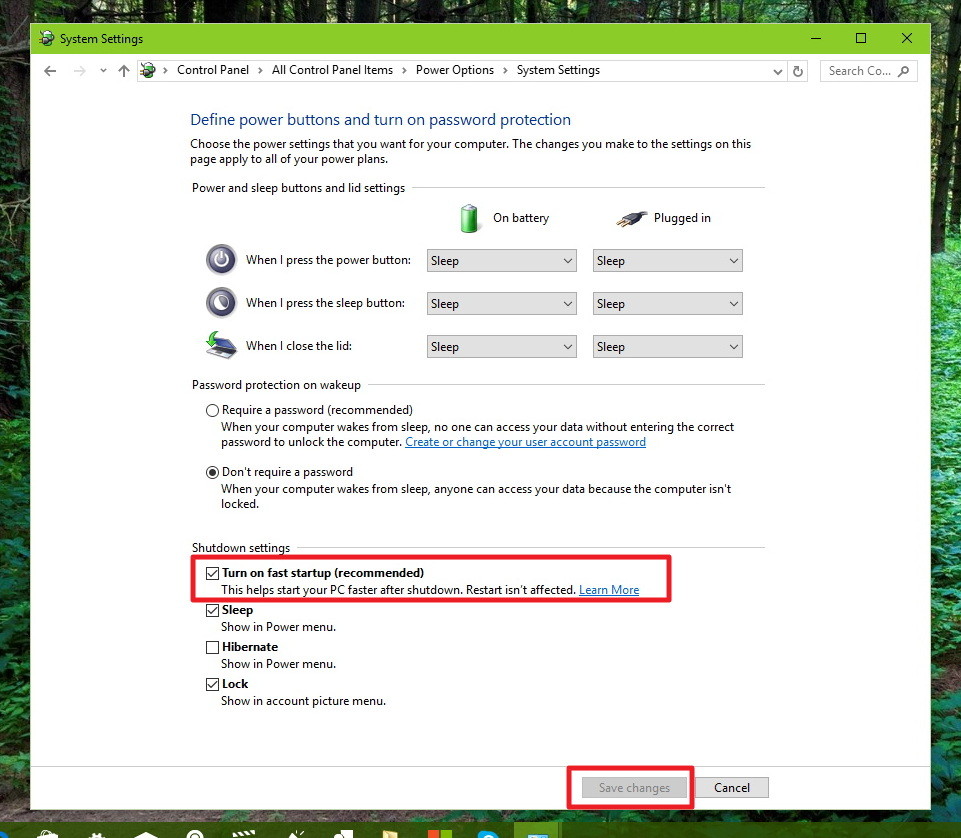Image resolution: width=961 pixels, height=838 pixels.
Task: Maximize the System Settings window
Action: [x=861, y=39]
